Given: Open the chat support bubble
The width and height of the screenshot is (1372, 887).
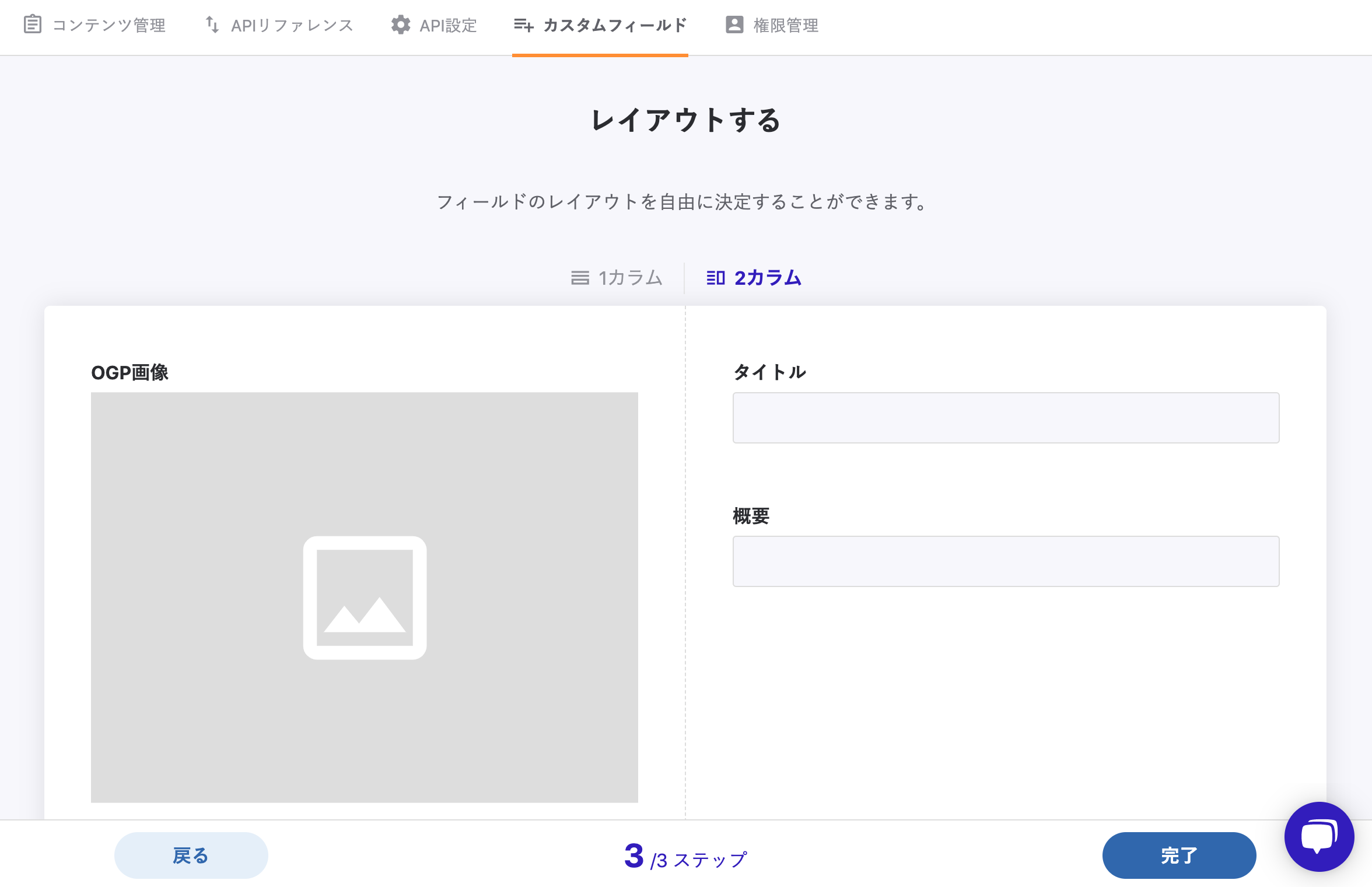Looking at the screenshot, I should coord(1319,836).
